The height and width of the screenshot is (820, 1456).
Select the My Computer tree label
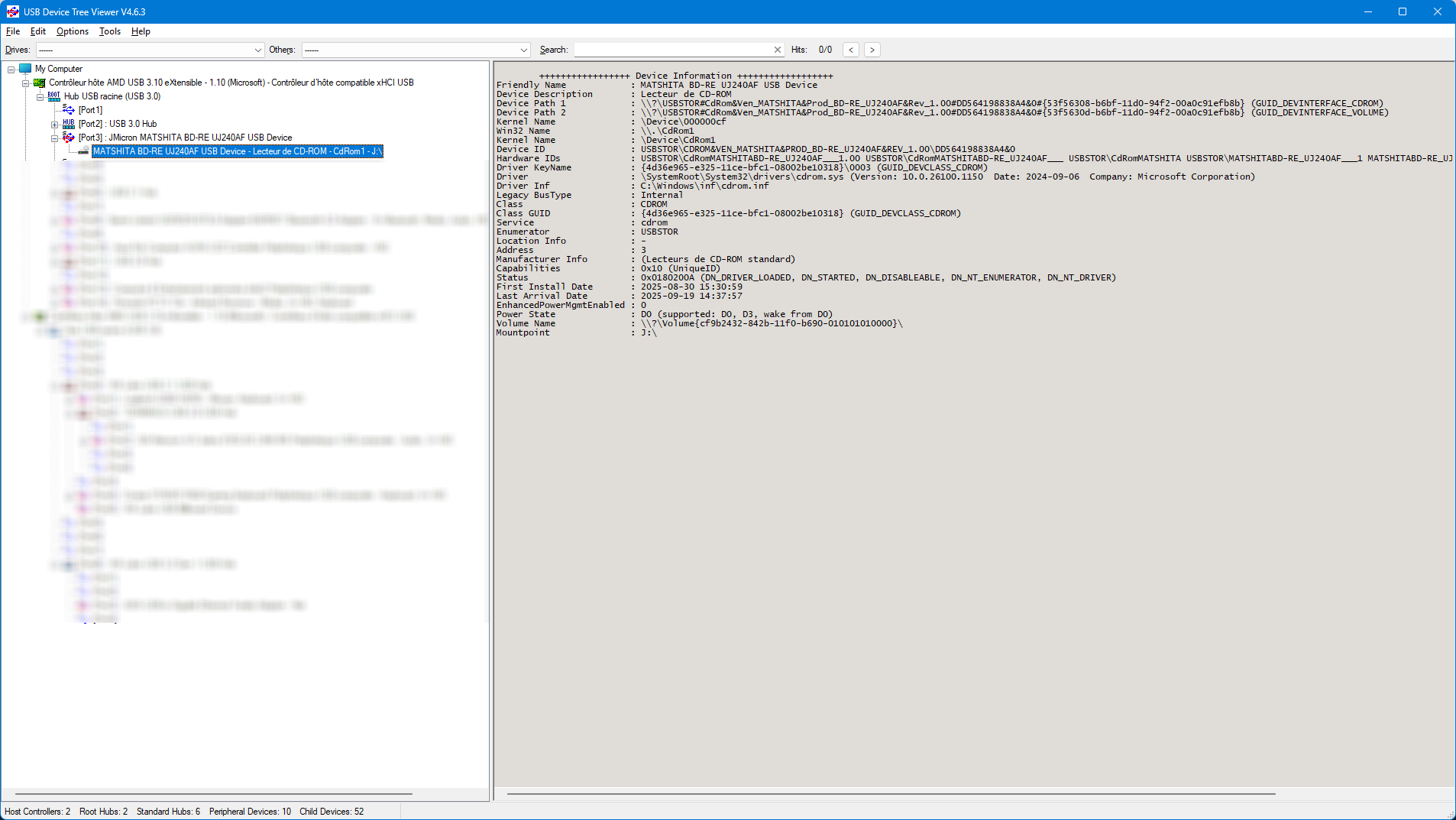point(59,69)
